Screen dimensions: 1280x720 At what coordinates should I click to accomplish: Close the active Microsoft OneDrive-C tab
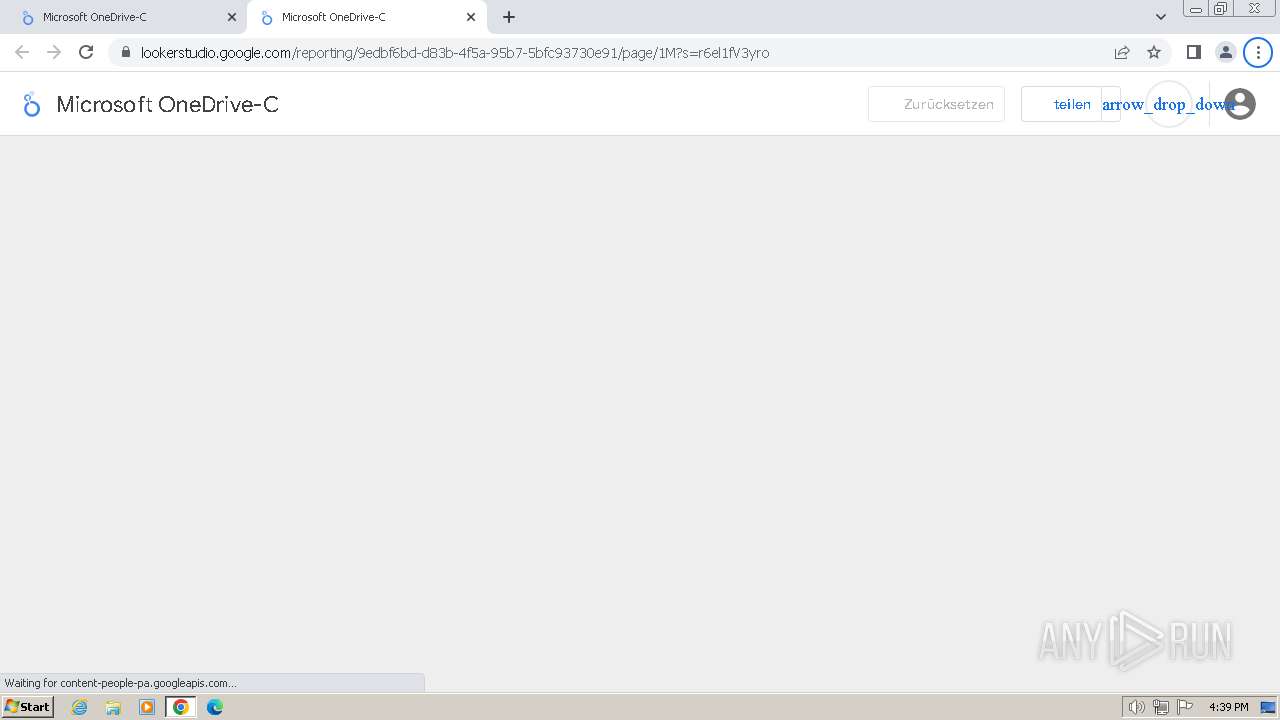pyautogui.click(x=471, y=17)
